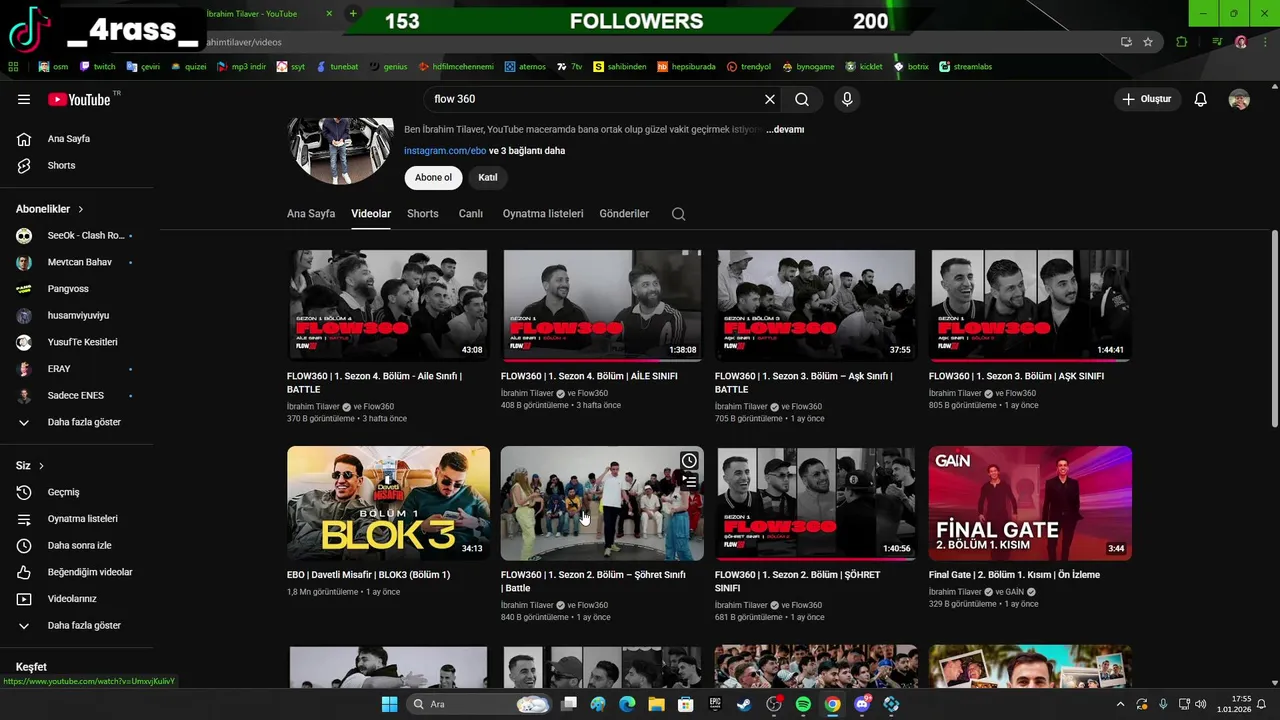This screenshot has width=1280, height=720.
Task: Open video title FLOW360 1. Sezon 4. Bölüm | AİLE SINIFI
Action: [x=589, y=376]
